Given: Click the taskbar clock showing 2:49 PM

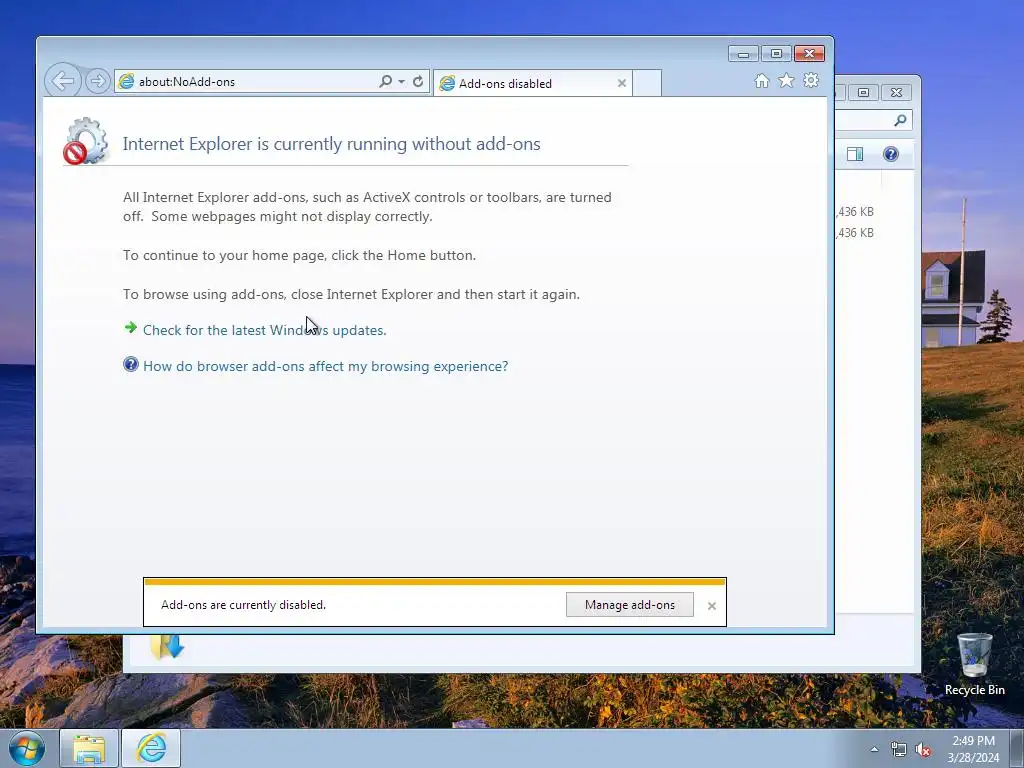Looking at the screenshot, I should [x=973, y=749].
